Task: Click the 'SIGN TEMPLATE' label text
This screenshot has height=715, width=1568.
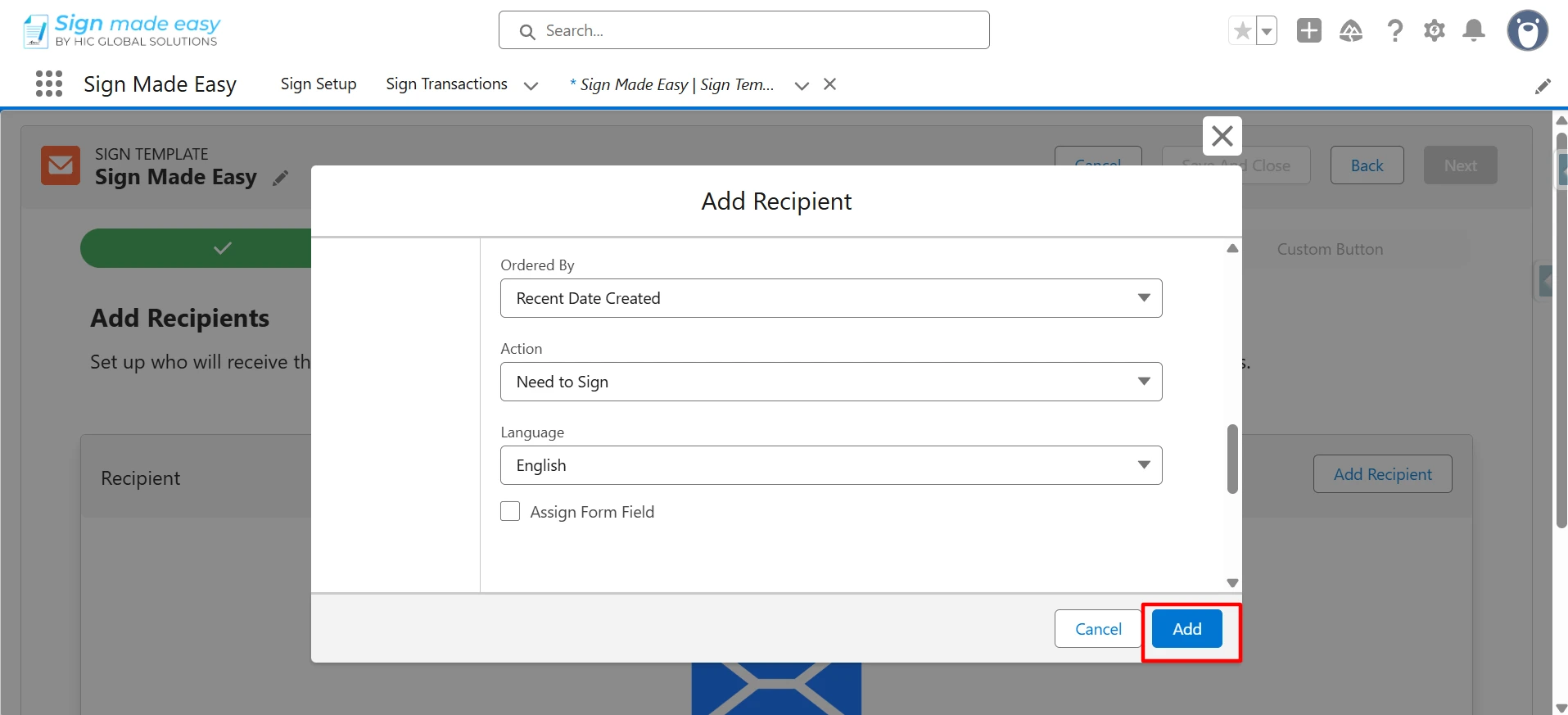Action: pyautogui.click(x=151, y=154)
